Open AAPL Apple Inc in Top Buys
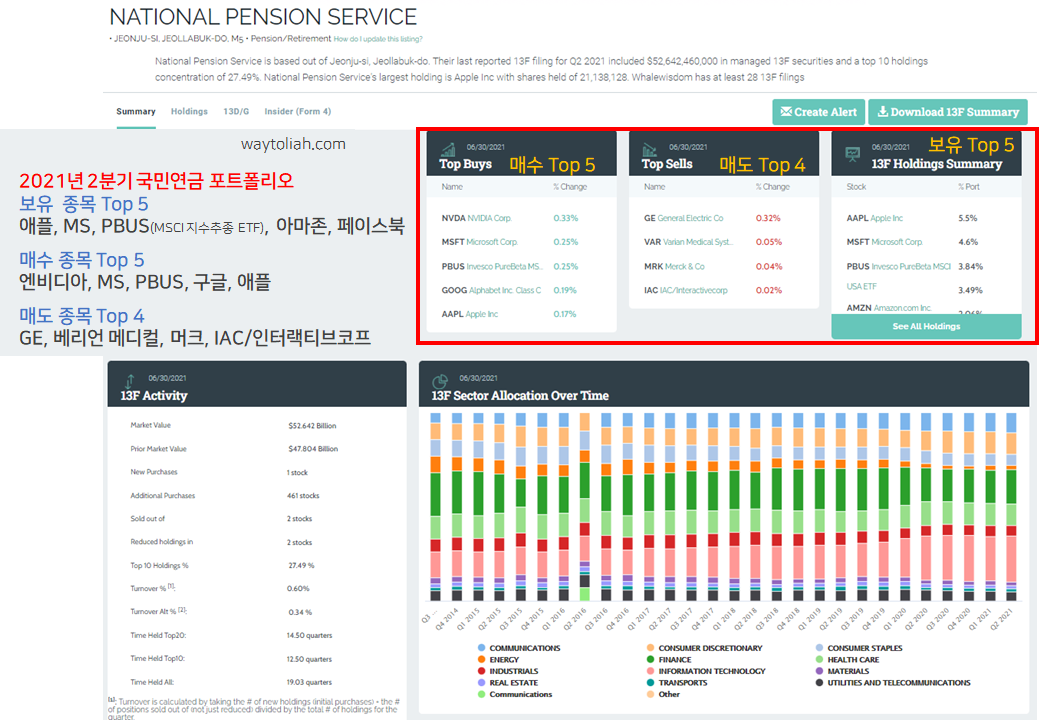 pyautogui.click(x=470, y=314)
